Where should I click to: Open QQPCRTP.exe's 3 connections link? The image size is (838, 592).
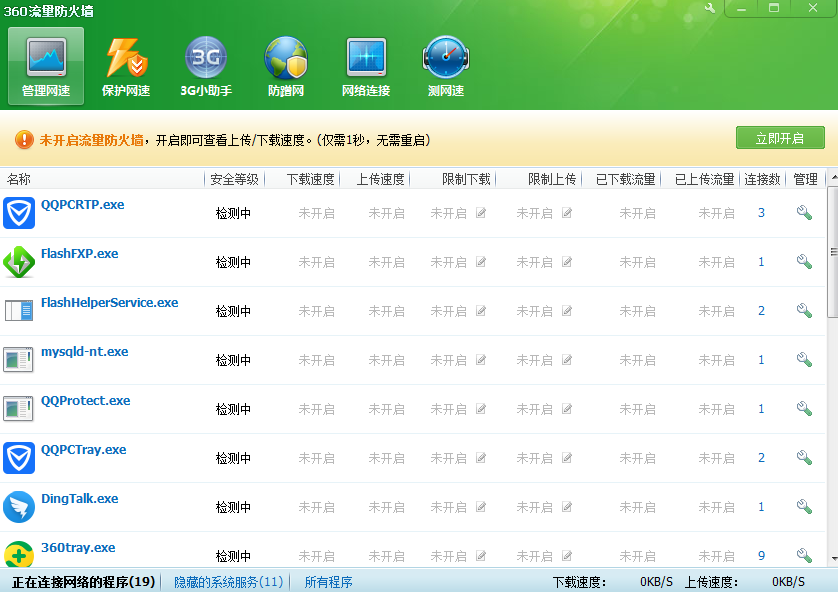(760, 213)
